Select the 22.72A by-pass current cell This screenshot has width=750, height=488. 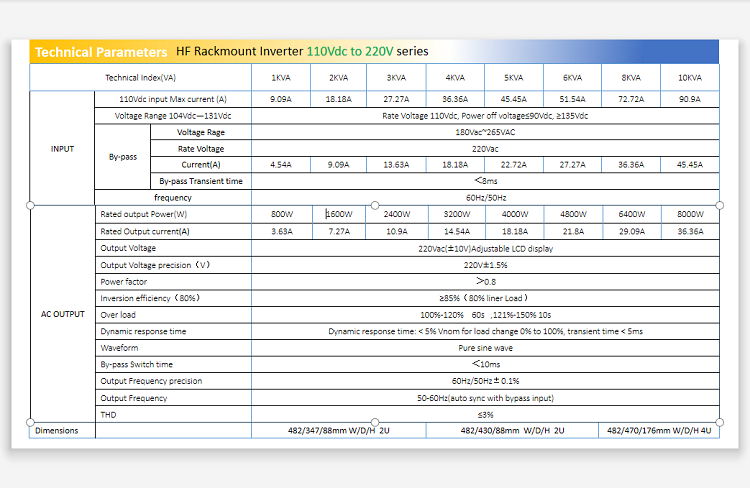(x=514, y=165)
